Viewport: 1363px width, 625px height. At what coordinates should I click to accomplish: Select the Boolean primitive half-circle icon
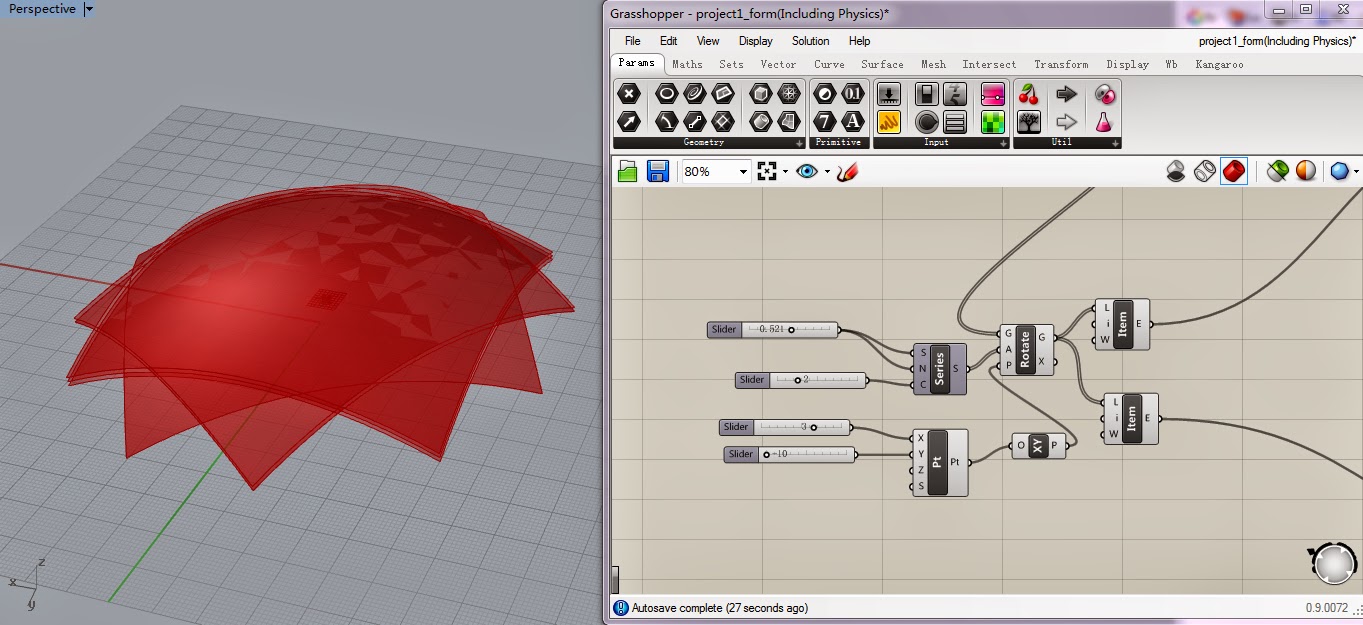coord(824,94)
